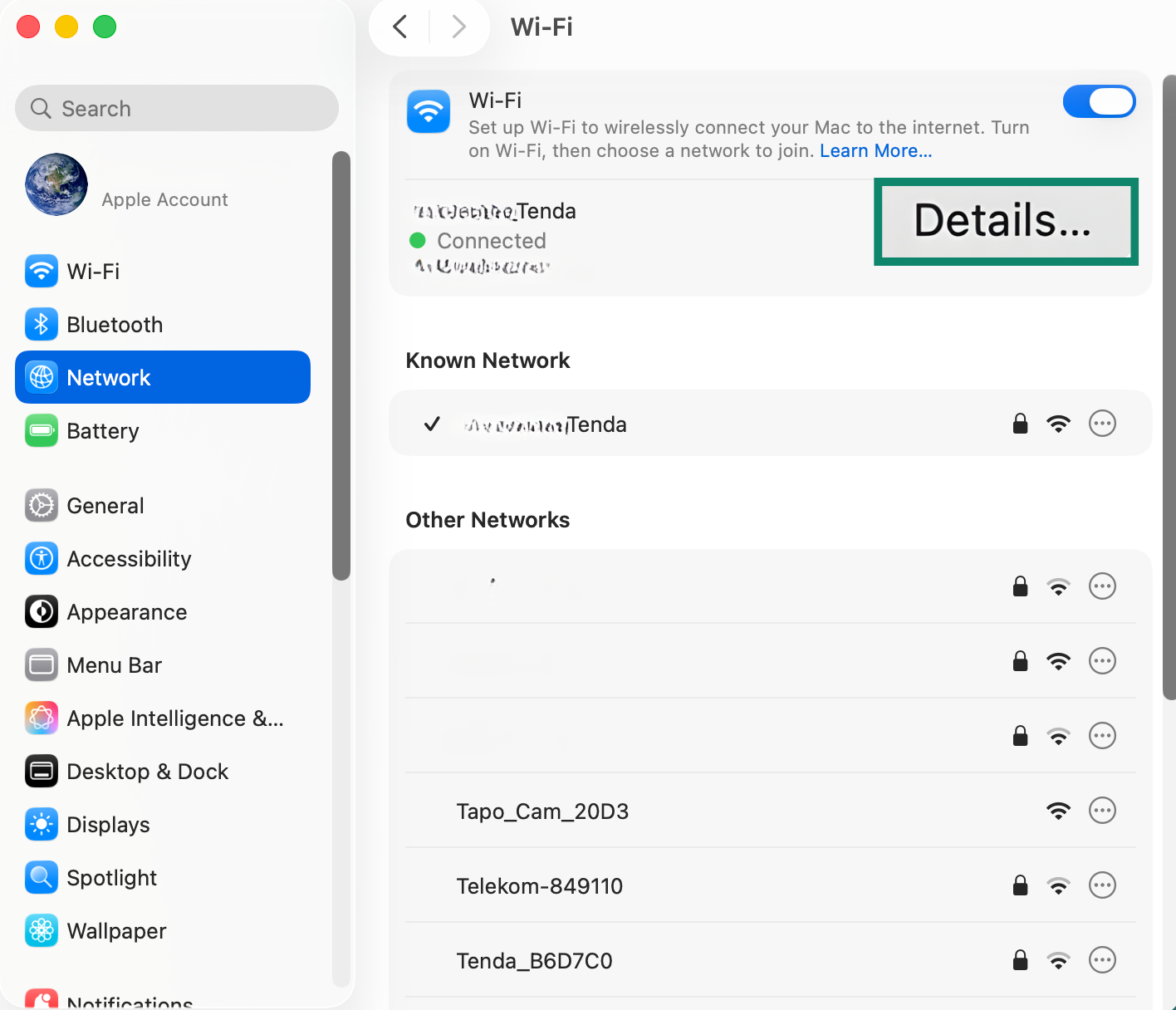Open options menu for Tapo_Cam_20D3 network
This screenshot has width=1176, height=1010.
pos(1102,811)
